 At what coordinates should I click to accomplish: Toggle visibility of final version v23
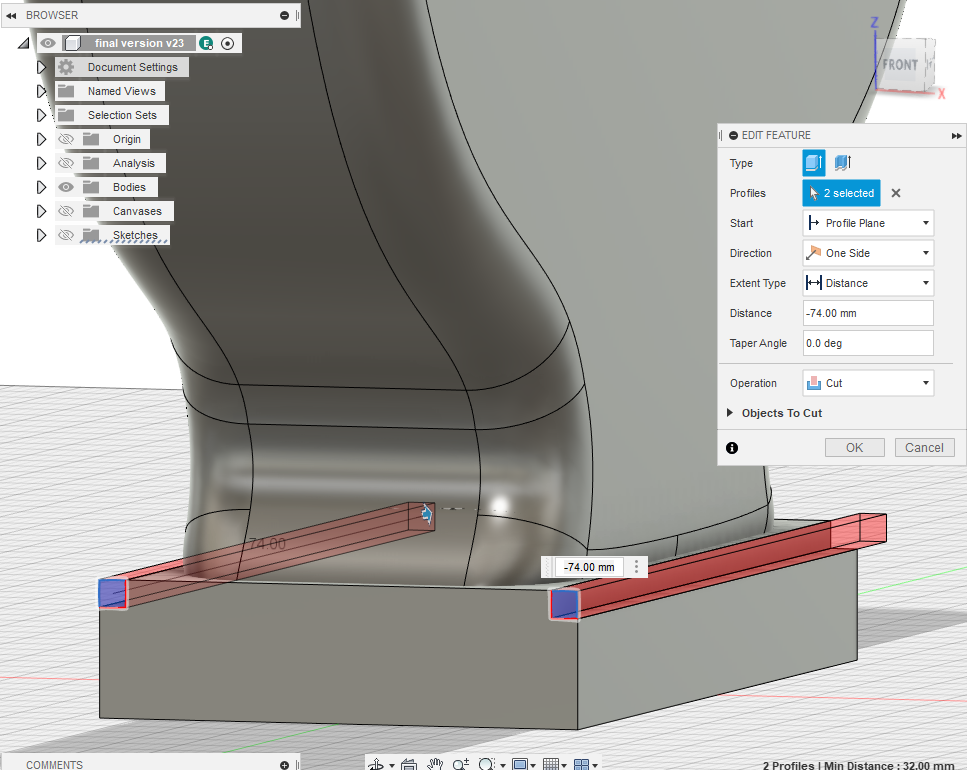tap(48, 43)
